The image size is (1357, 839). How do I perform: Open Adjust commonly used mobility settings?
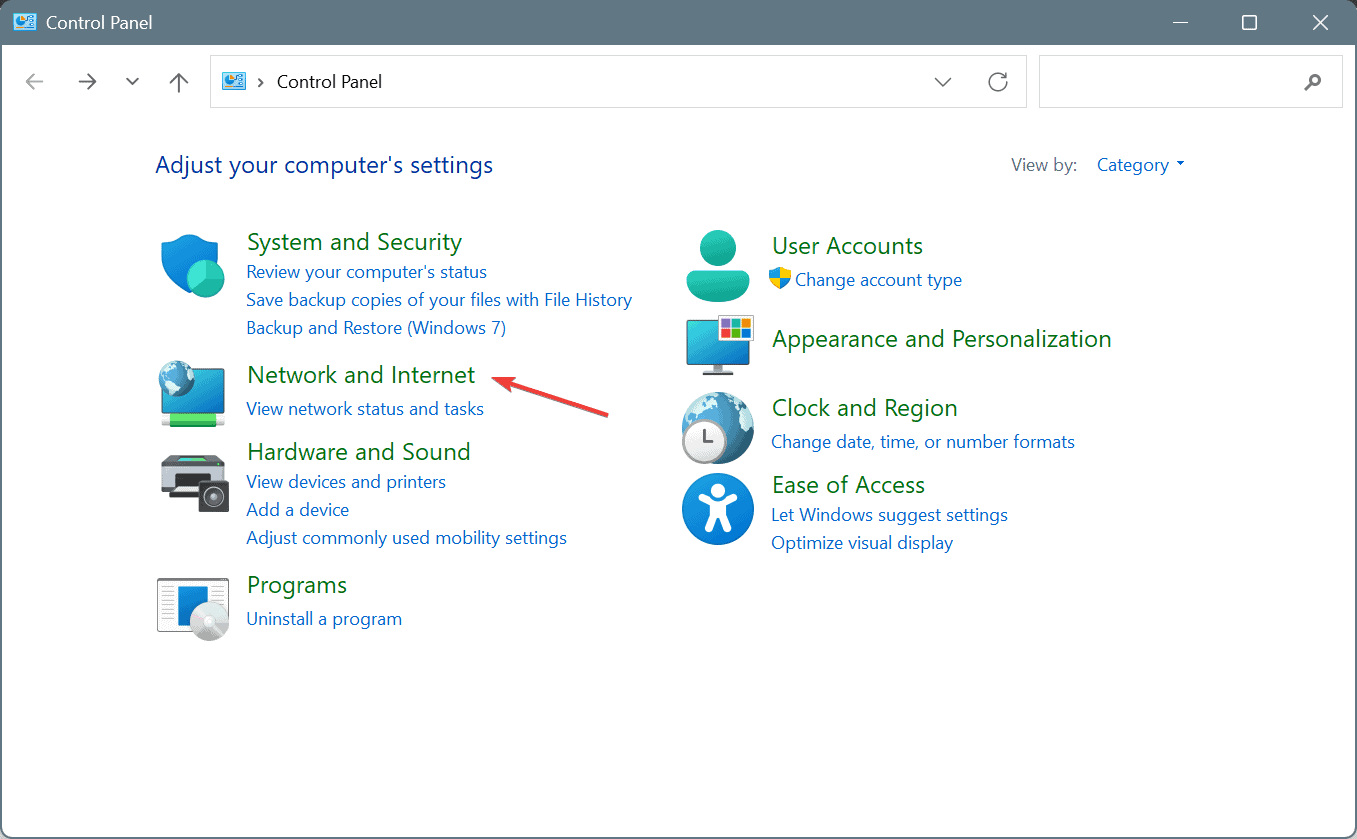click(406, 538)
